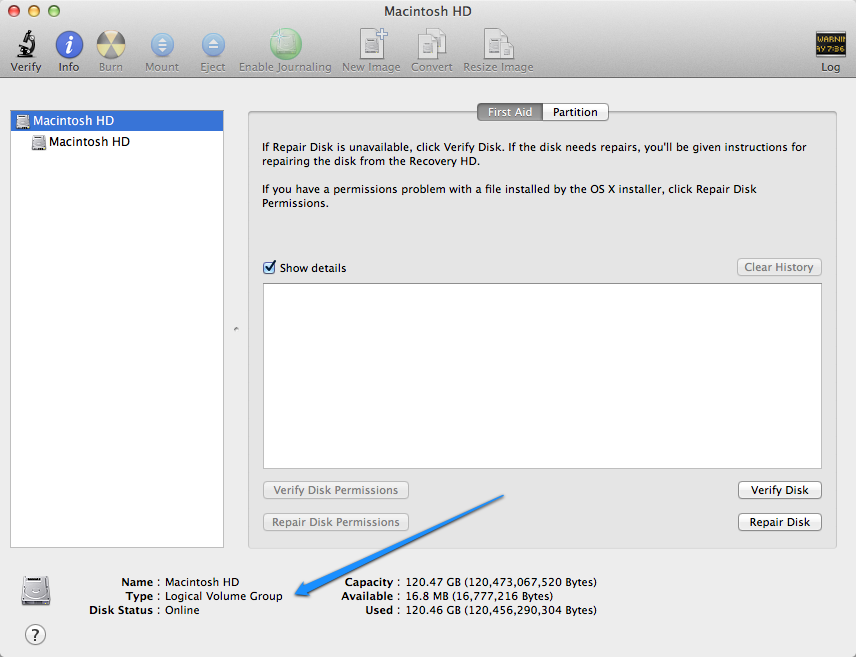The image size is (856, 657).
Task: Click the Verify Disk Permissions button
Action: coord(336,490)
